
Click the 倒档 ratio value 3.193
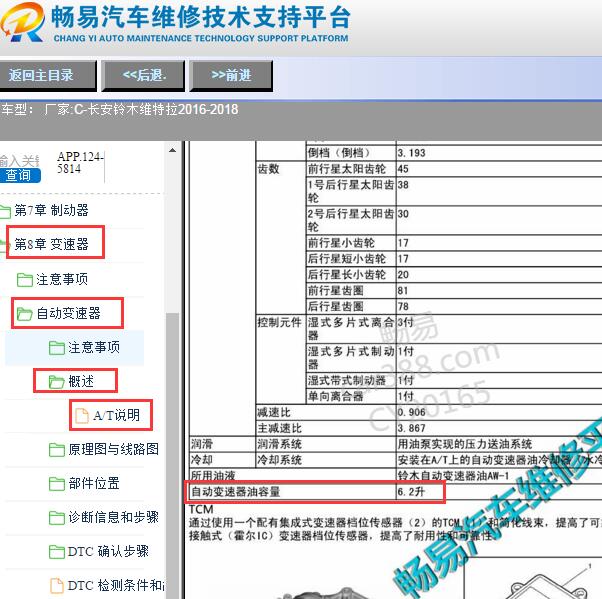pos(411,153)
